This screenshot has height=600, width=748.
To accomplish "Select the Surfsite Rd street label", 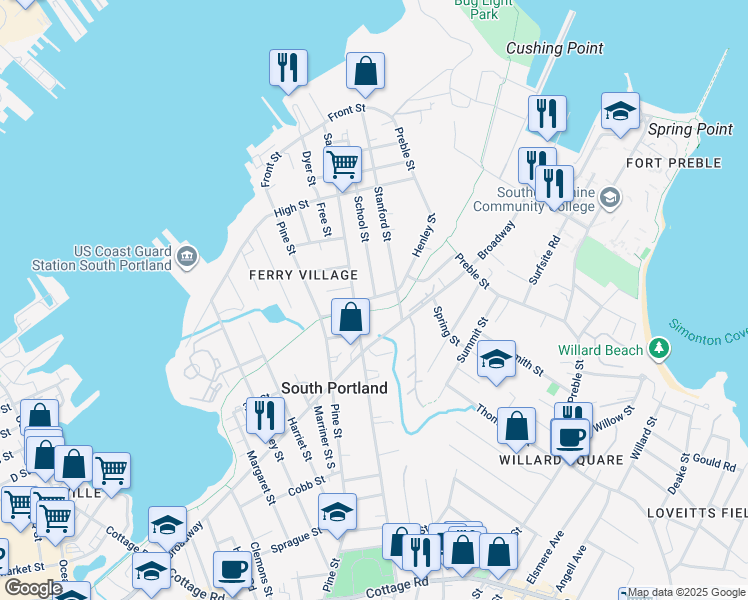I will pyautogui.click(x=544, y=260).
